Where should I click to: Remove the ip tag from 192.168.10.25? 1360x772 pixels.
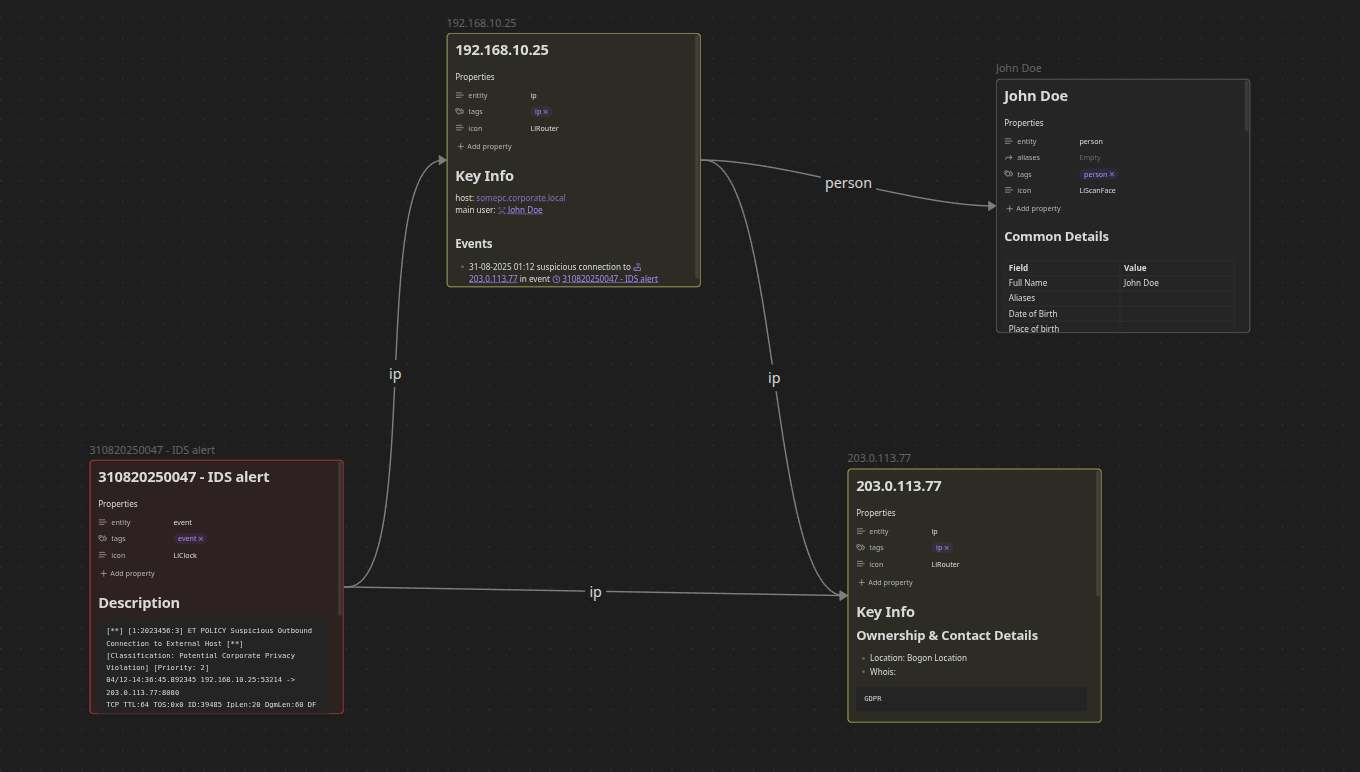(546, 112)
